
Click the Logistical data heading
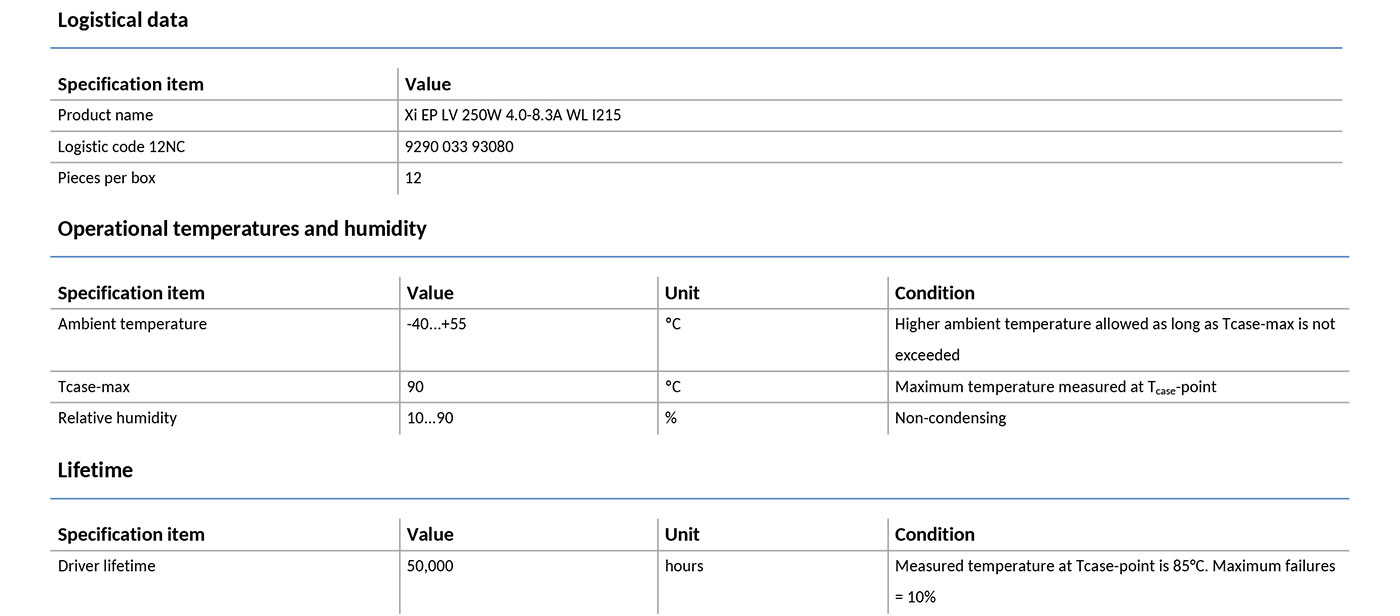coord(122,20)
